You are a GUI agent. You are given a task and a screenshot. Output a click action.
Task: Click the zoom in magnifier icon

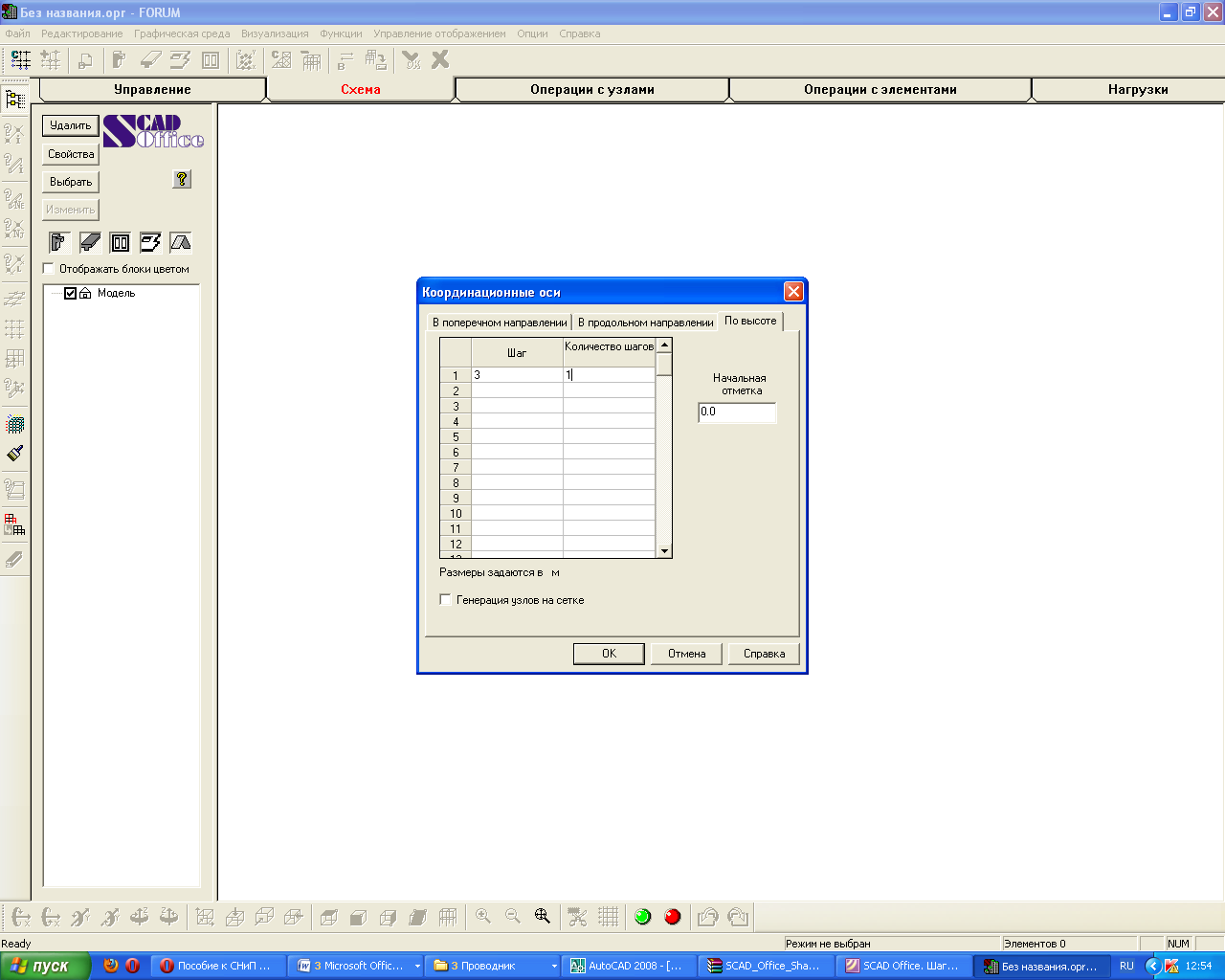(483, 916)
